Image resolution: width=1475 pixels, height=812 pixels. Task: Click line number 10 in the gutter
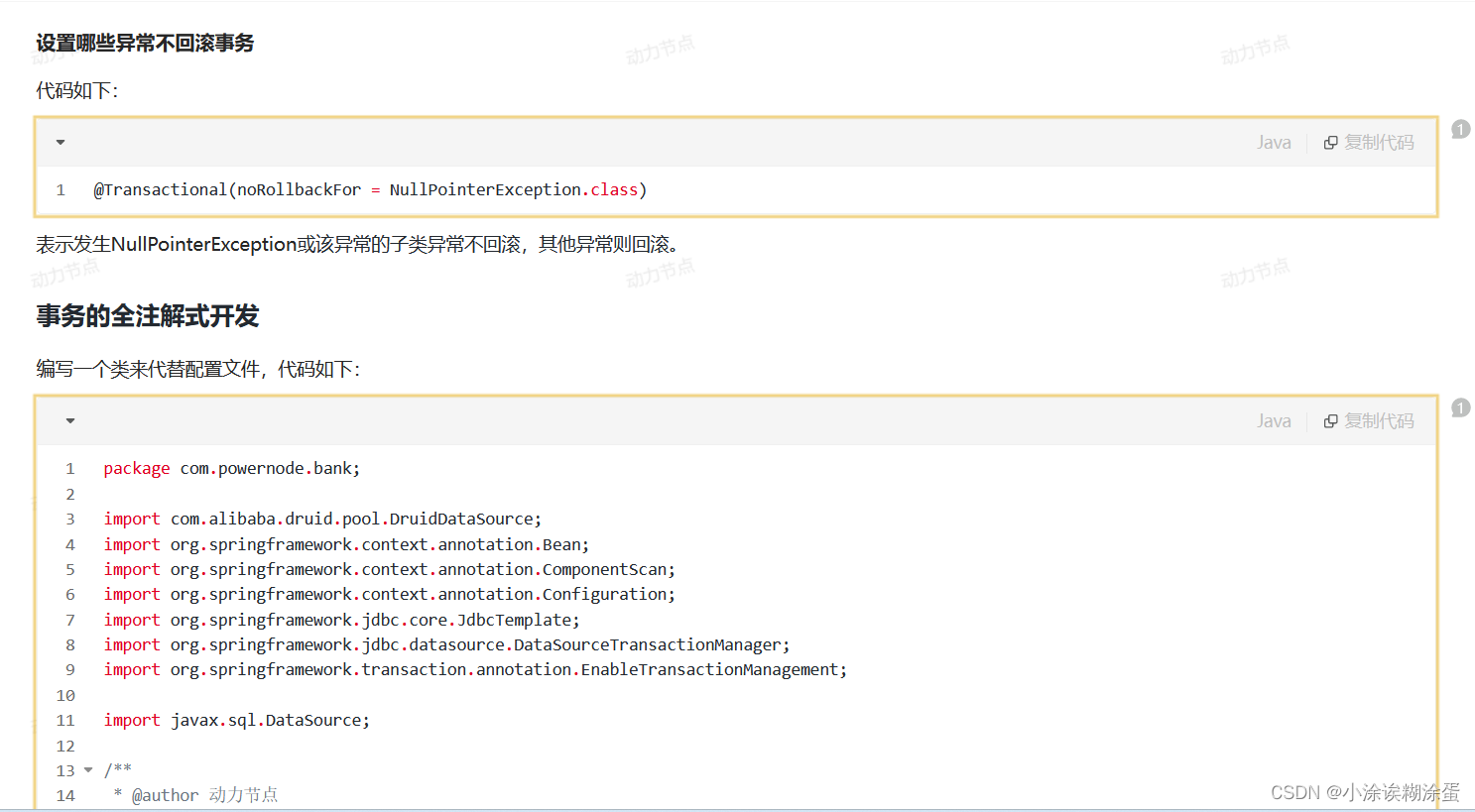pyautogui.click(x=65, y=695)
